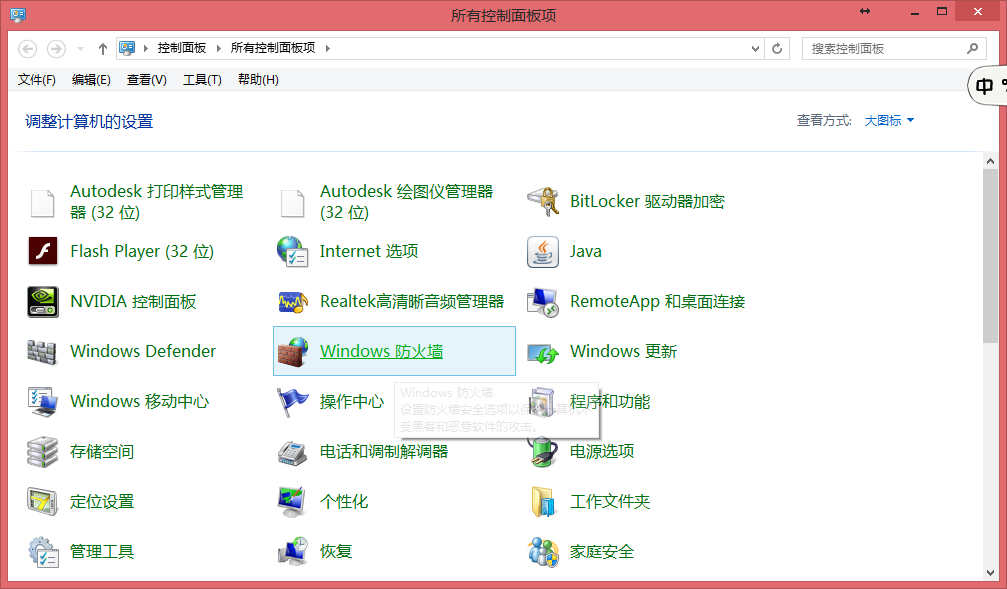Refresh the control panel view
Image resolution: width=1007 pixels, height=589 pixels.
[777, 48]
